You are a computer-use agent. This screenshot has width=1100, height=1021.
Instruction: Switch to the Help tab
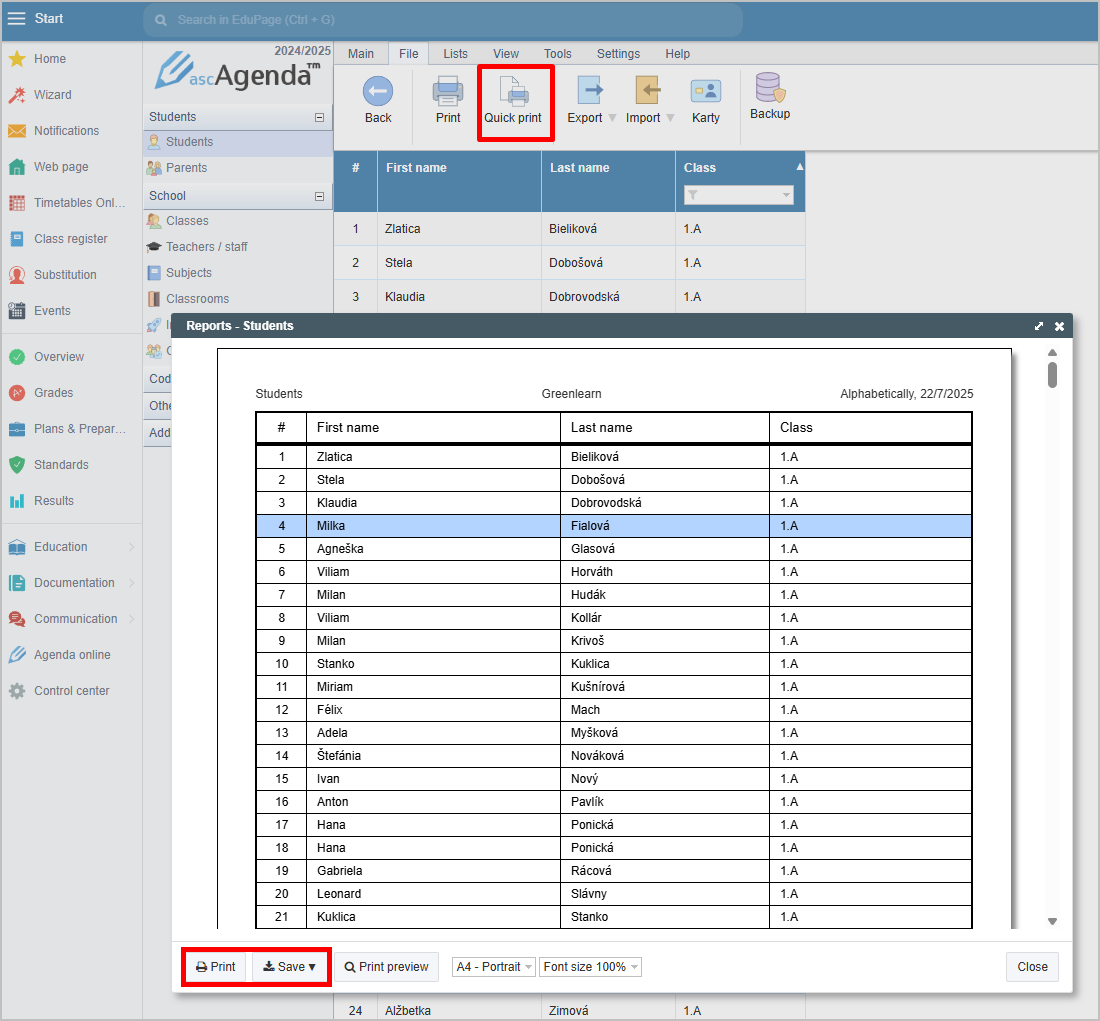[x=678, y=54]
